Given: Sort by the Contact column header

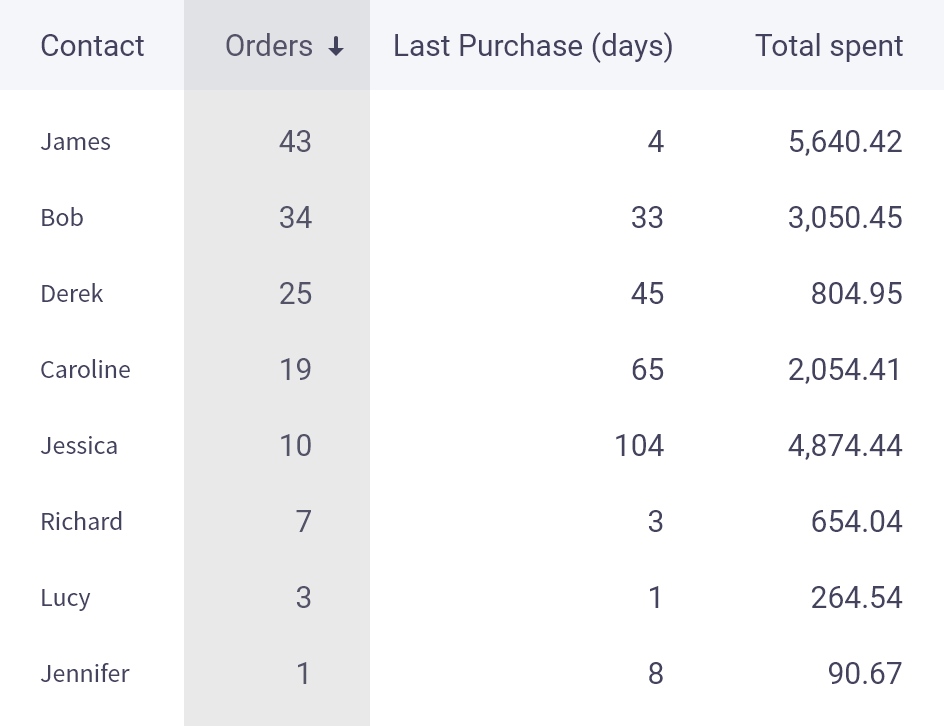Looking at the screenshot, I should [x=92, y=46].
